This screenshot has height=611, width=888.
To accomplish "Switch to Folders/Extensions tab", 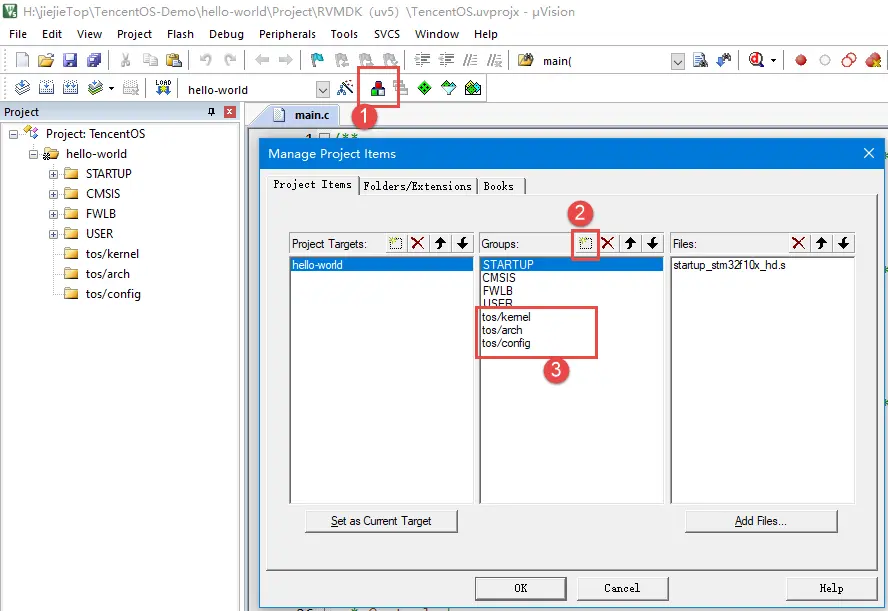I will point(417,186).
